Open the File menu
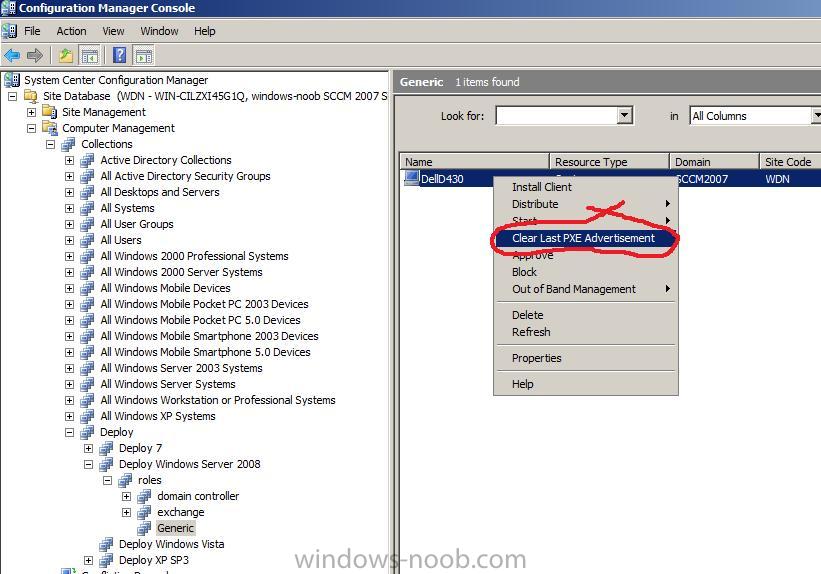821x574 pixels. (x=32, y=31)
